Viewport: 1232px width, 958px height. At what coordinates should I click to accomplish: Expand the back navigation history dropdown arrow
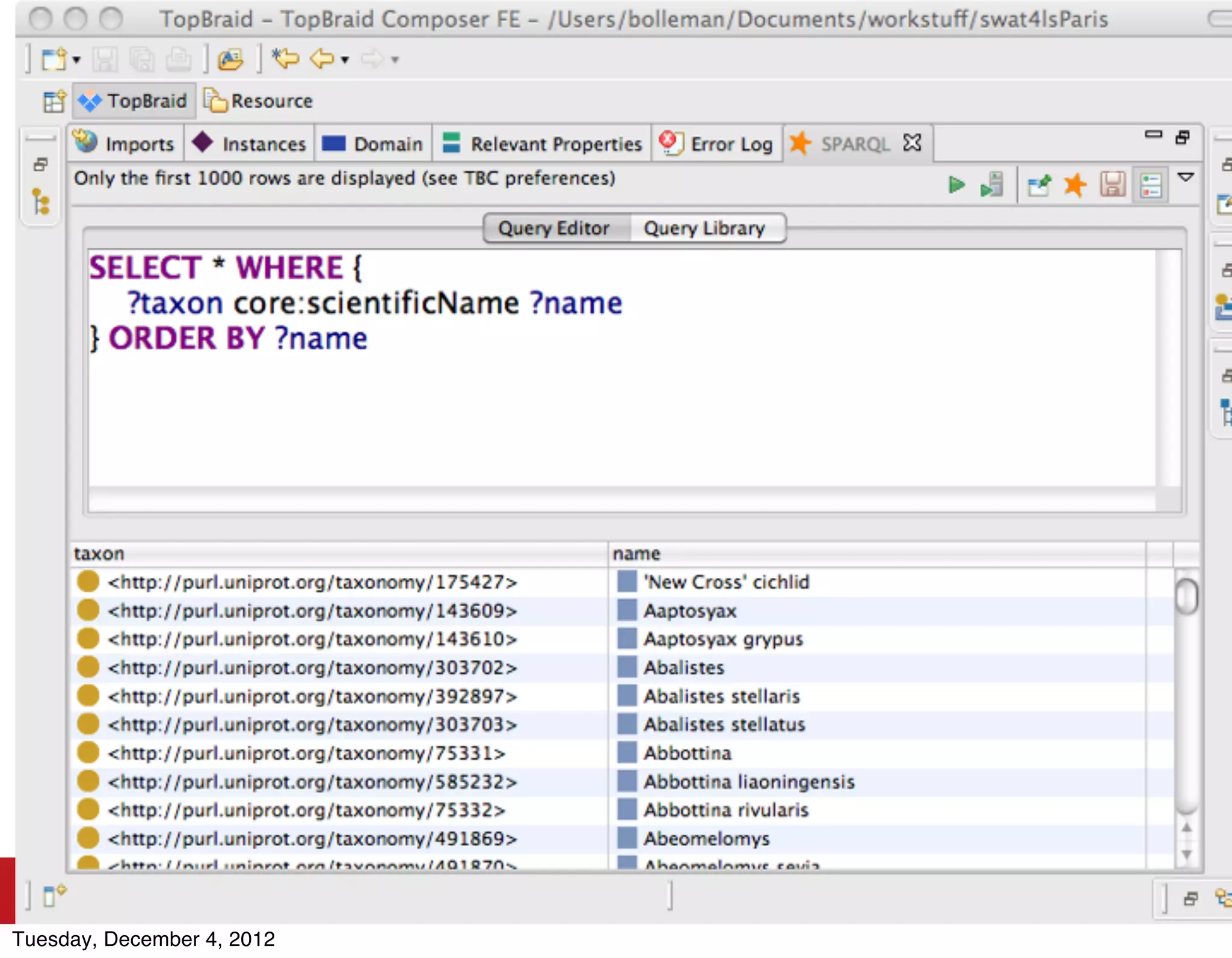click(x=345, y=60)
